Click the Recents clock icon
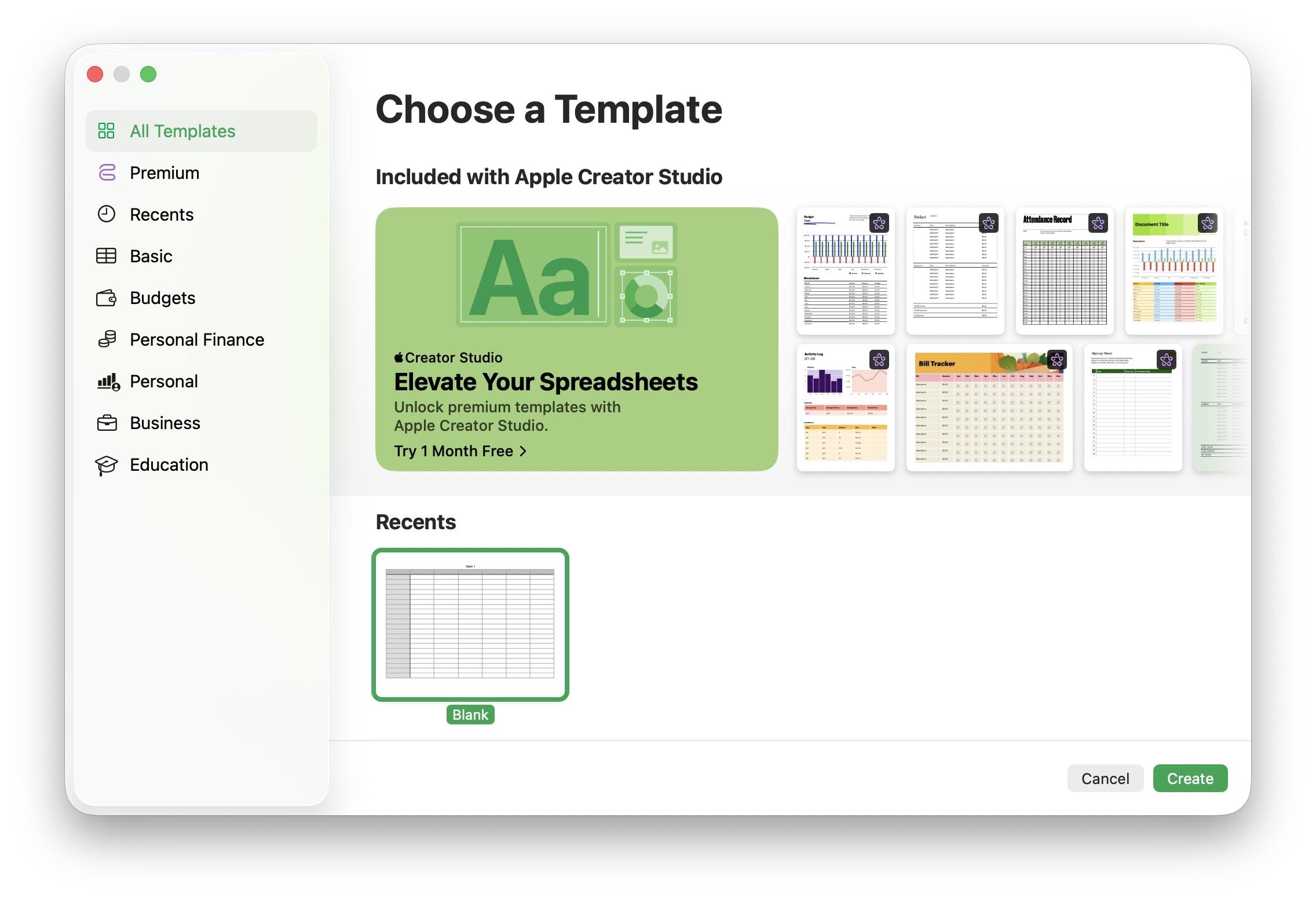This screenshot has height=901, width=1316. click(106, 214)
